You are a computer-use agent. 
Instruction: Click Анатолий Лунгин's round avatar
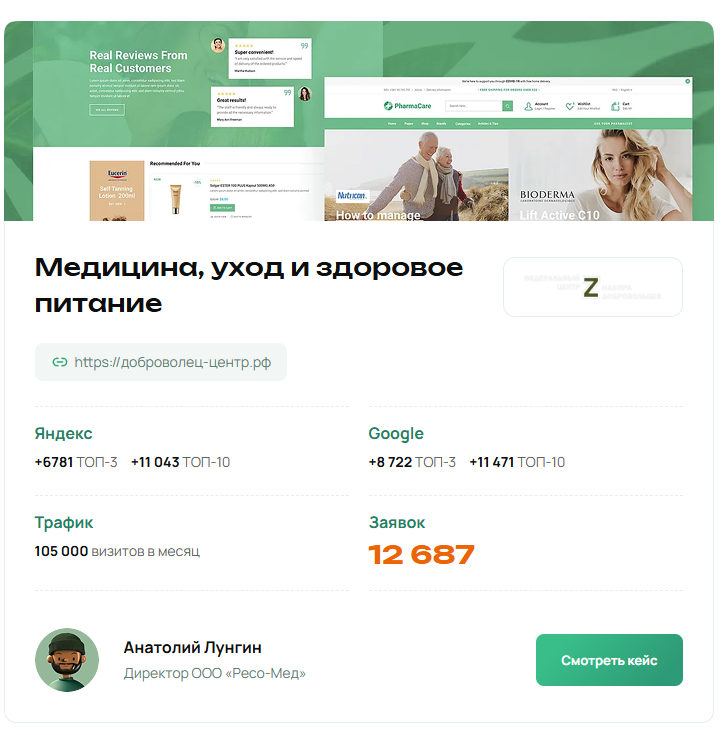67,660
